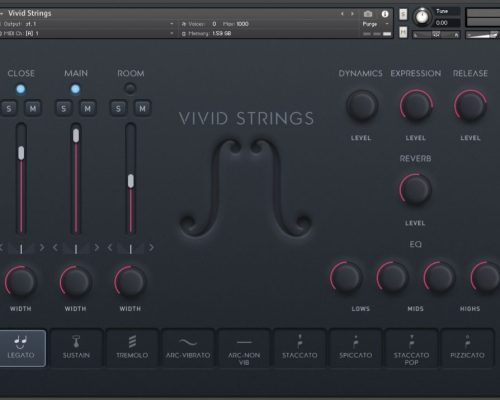
Task: Solo the Close mic channel
Action: point(9,108)
